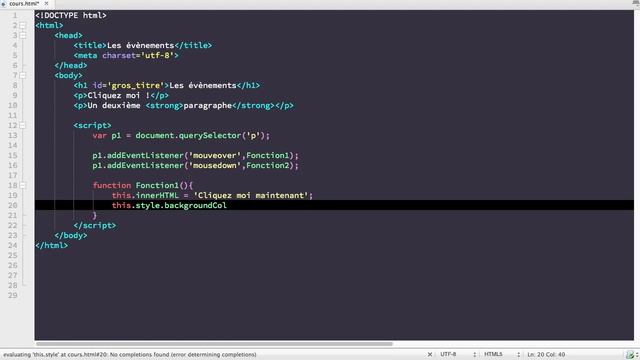Viewport: 640px width, 360px height.
Task: Dismiss the status bar message with X
Action: point(429,354)
